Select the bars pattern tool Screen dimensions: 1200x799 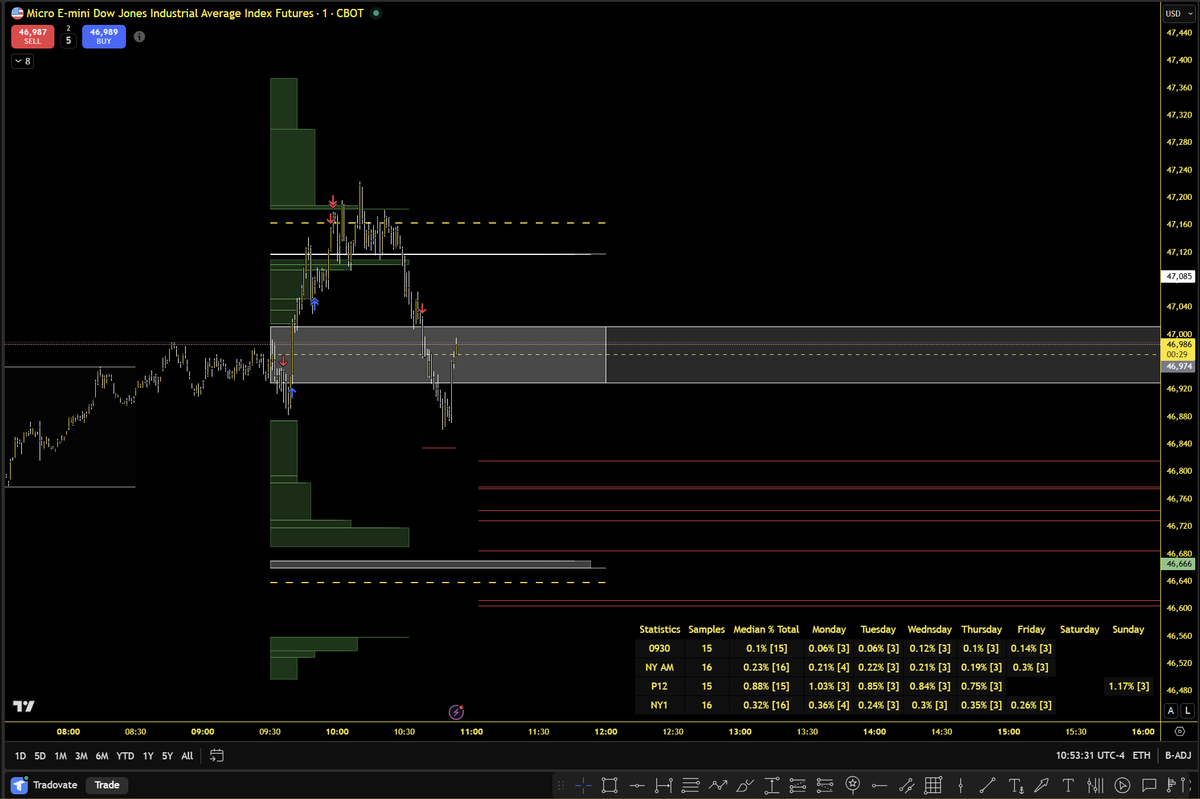(1094, 785)
